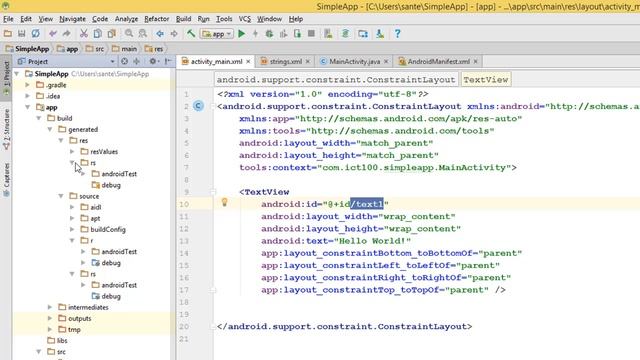
Task: Close the activity_main.xml tab
Action: [x=248, y=62]
